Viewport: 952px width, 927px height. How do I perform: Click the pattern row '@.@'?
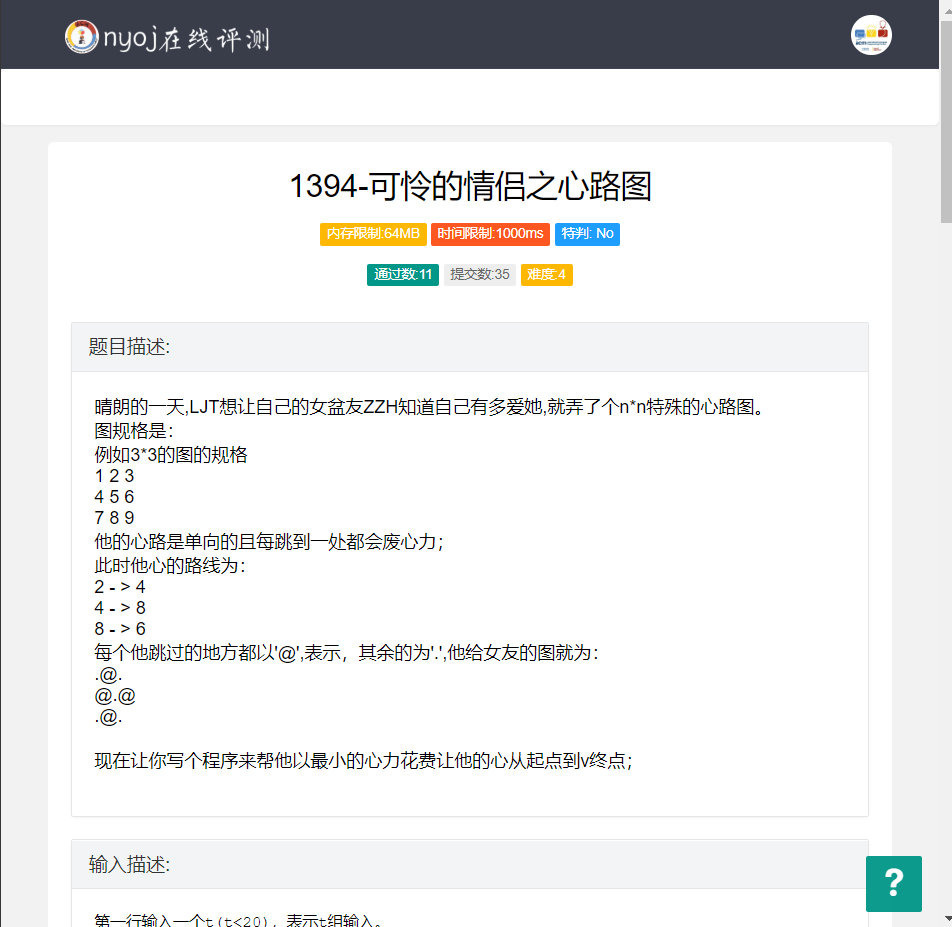[x=115, y=696]
